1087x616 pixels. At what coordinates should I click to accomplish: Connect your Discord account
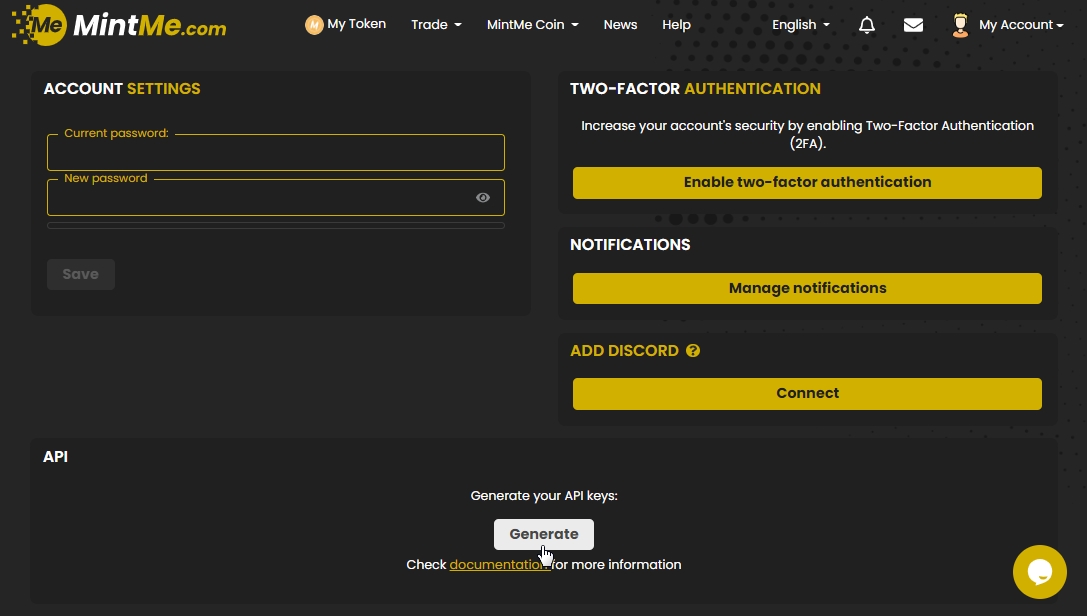click(807, 394)
